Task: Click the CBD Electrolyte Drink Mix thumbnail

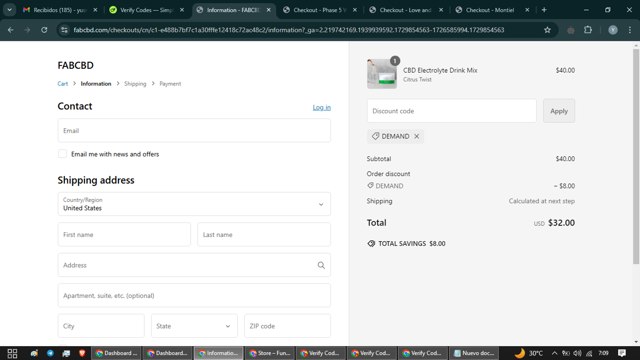Action: coord(382,74)
